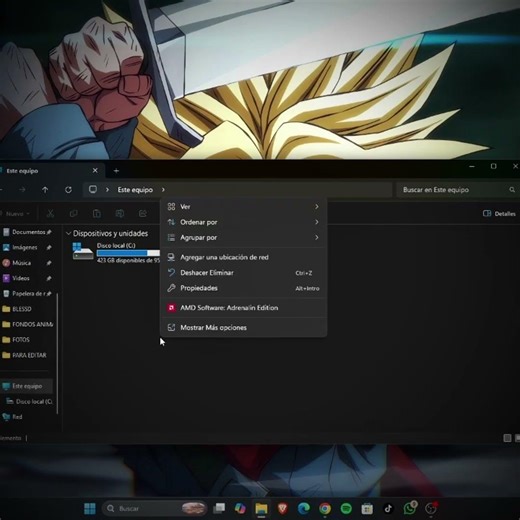Click the Forward navigation arrow
520x520 pixels.
click(x=22, y=190)
